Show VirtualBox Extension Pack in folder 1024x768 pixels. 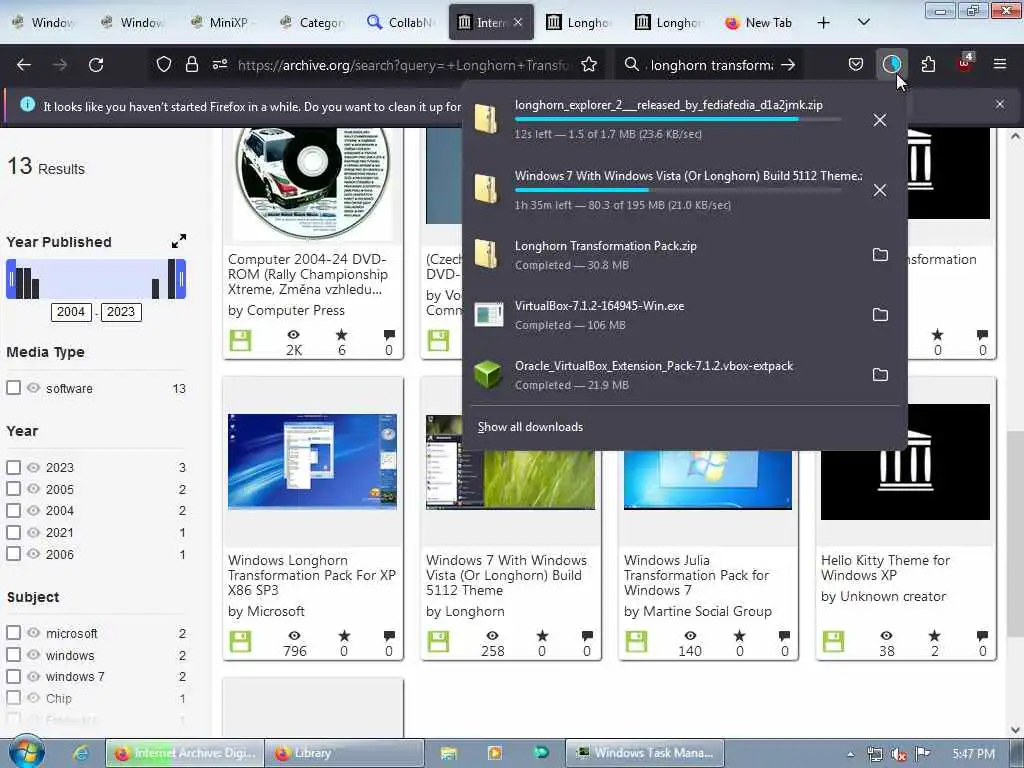tap(880, 375)
